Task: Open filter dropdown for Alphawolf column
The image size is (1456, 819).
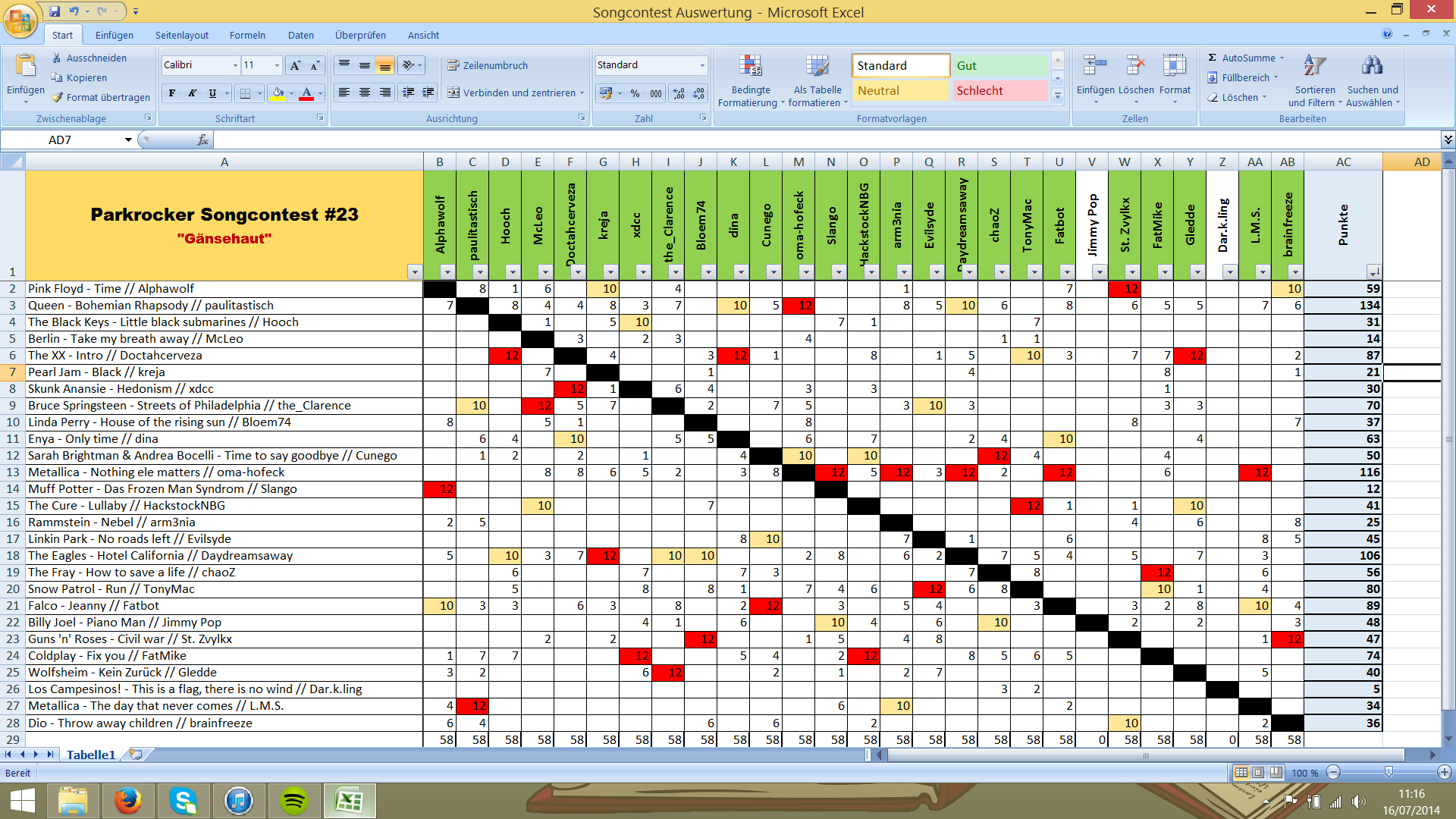Action: point(447,271)
